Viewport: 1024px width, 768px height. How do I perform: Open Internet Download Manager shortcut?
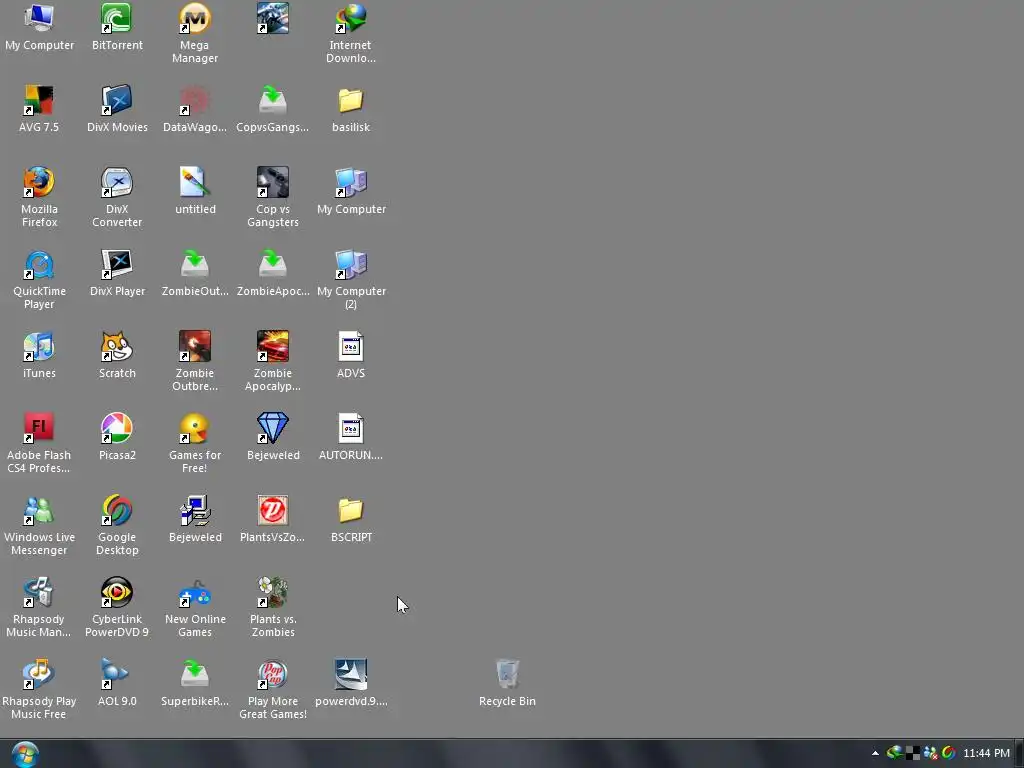coord(351,33)
